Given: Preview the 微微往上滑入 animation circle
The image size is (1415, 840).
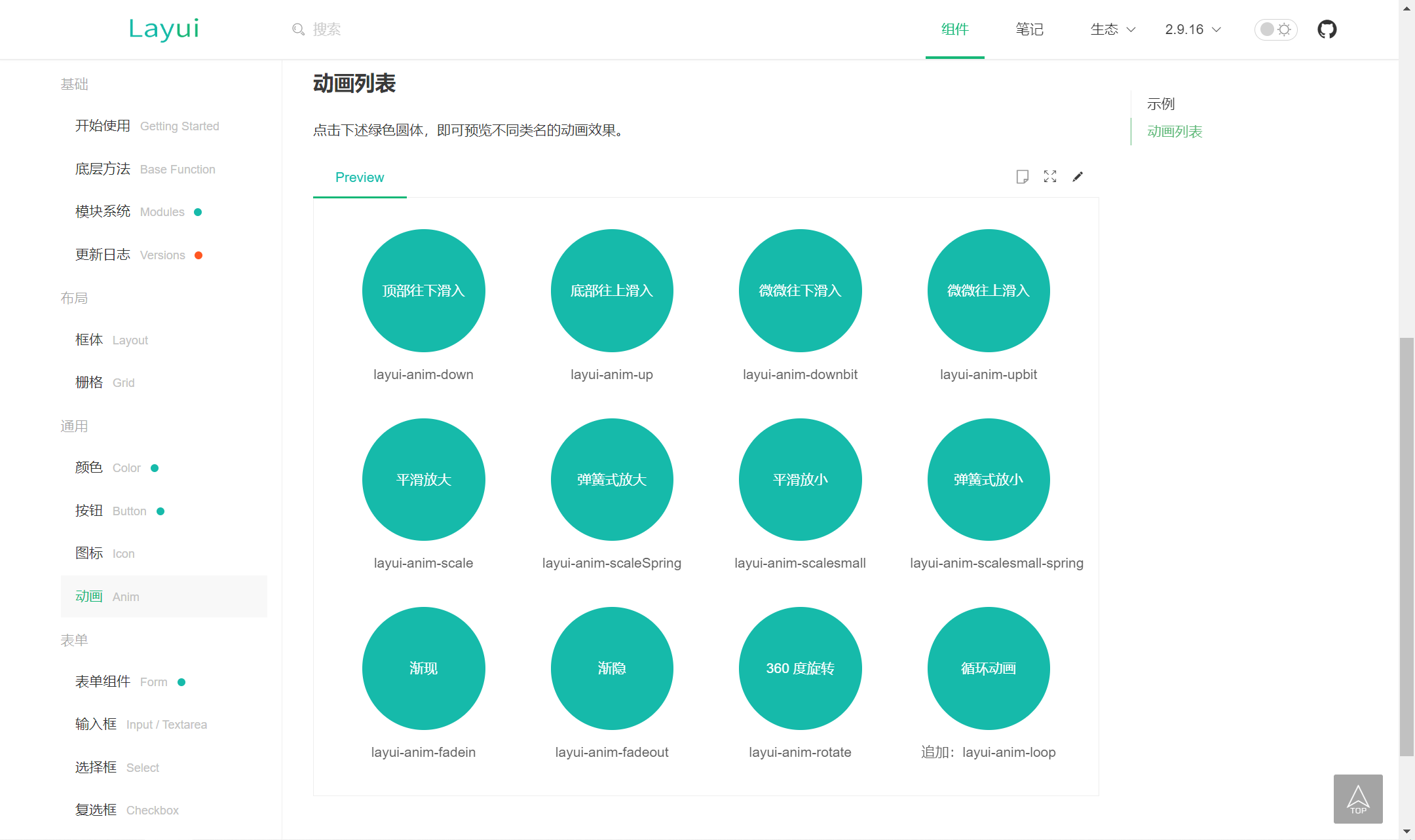Looking at the screenshot, I should coord(989,291).
